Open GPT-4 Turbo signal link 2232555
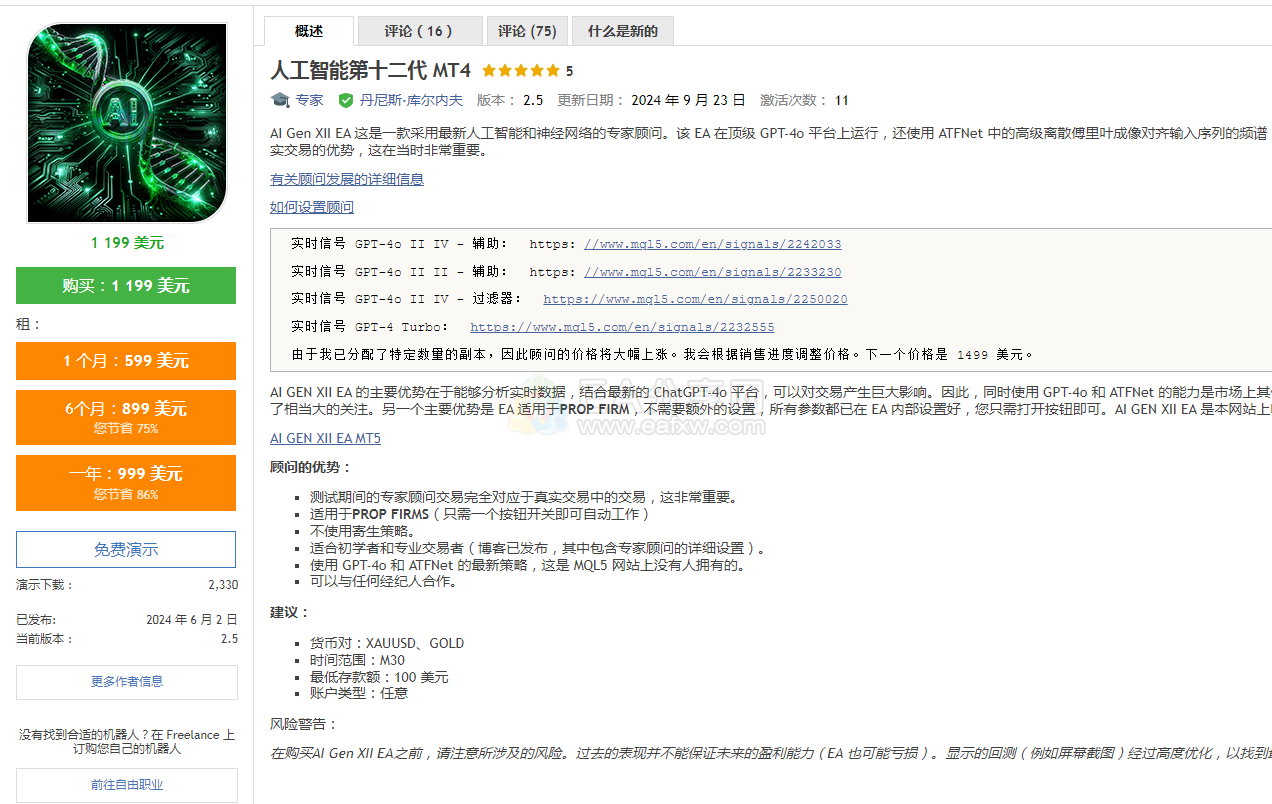 (x=622, y=327)
